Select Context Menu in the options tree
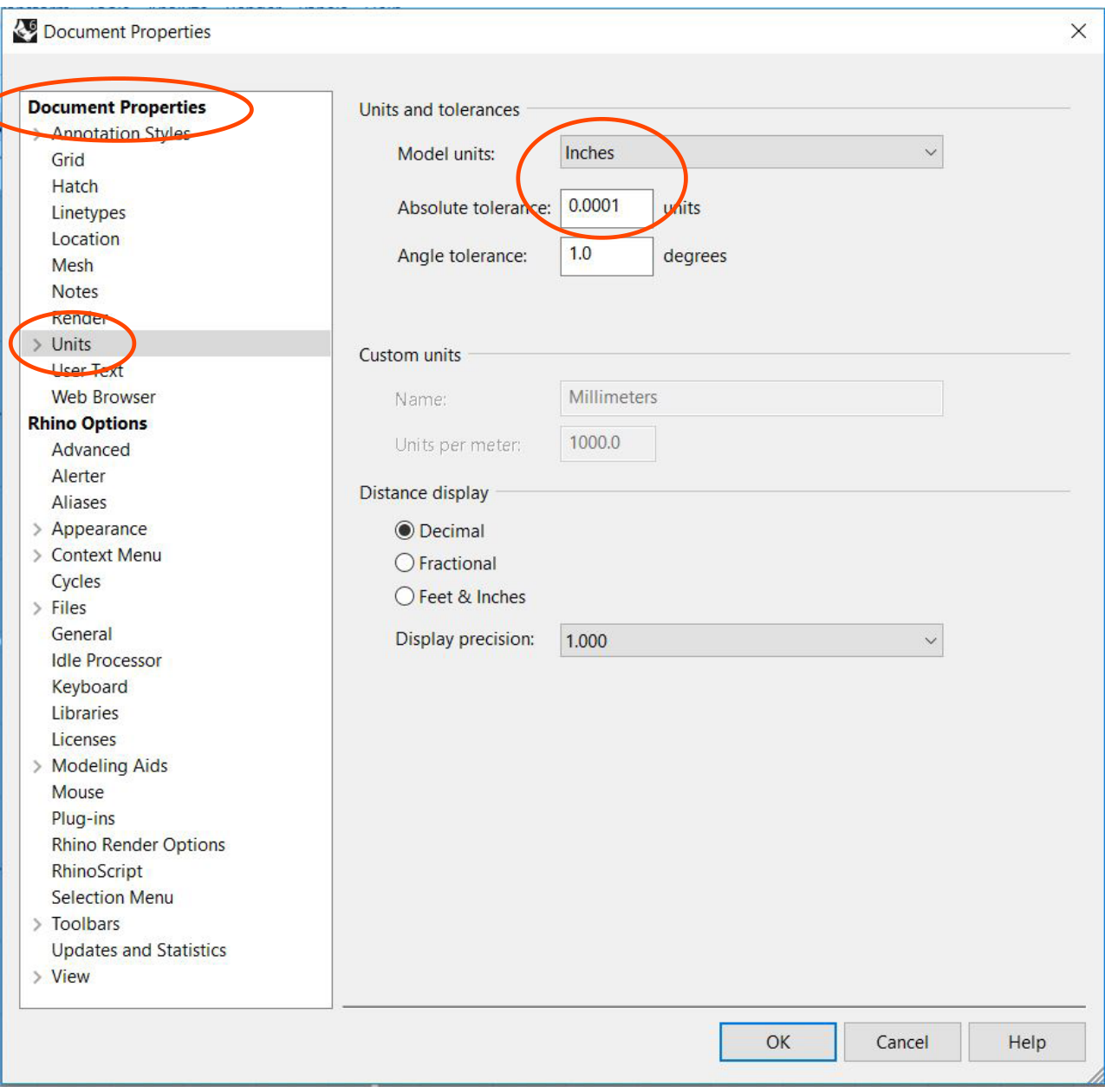Image resolution: width=1105 pixels, height=1092 pixels. click(x=106, y=555)
